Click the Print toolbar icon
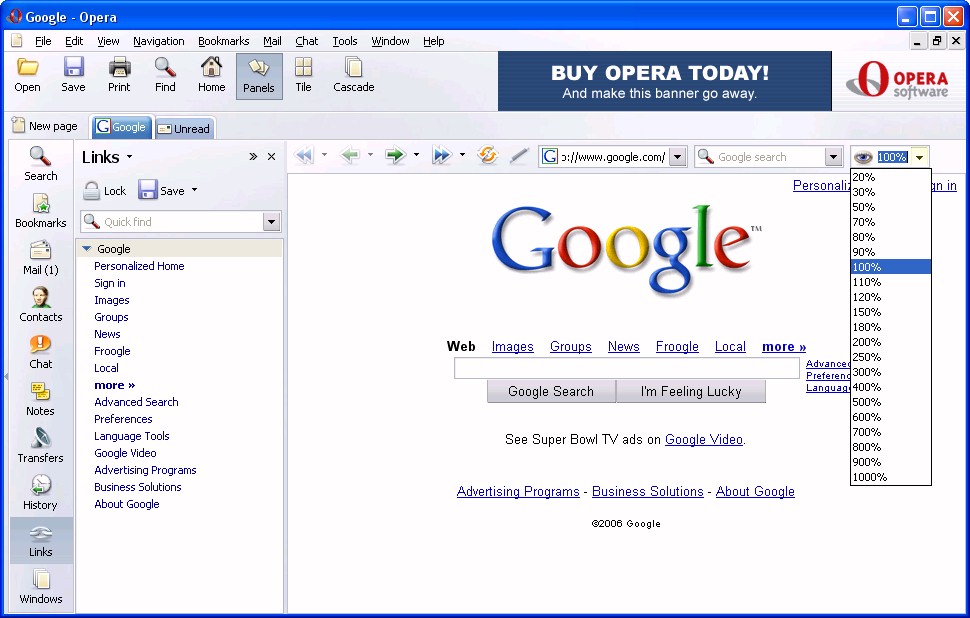 [119, 75]
